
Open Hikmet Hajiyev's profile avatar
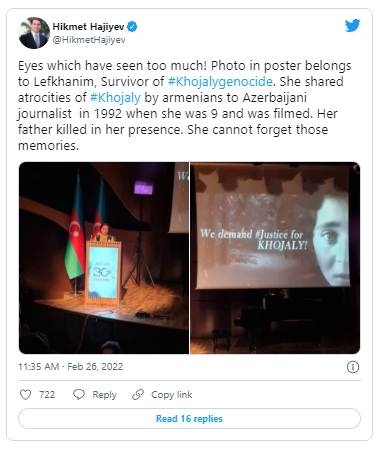(x=34, y=33)
